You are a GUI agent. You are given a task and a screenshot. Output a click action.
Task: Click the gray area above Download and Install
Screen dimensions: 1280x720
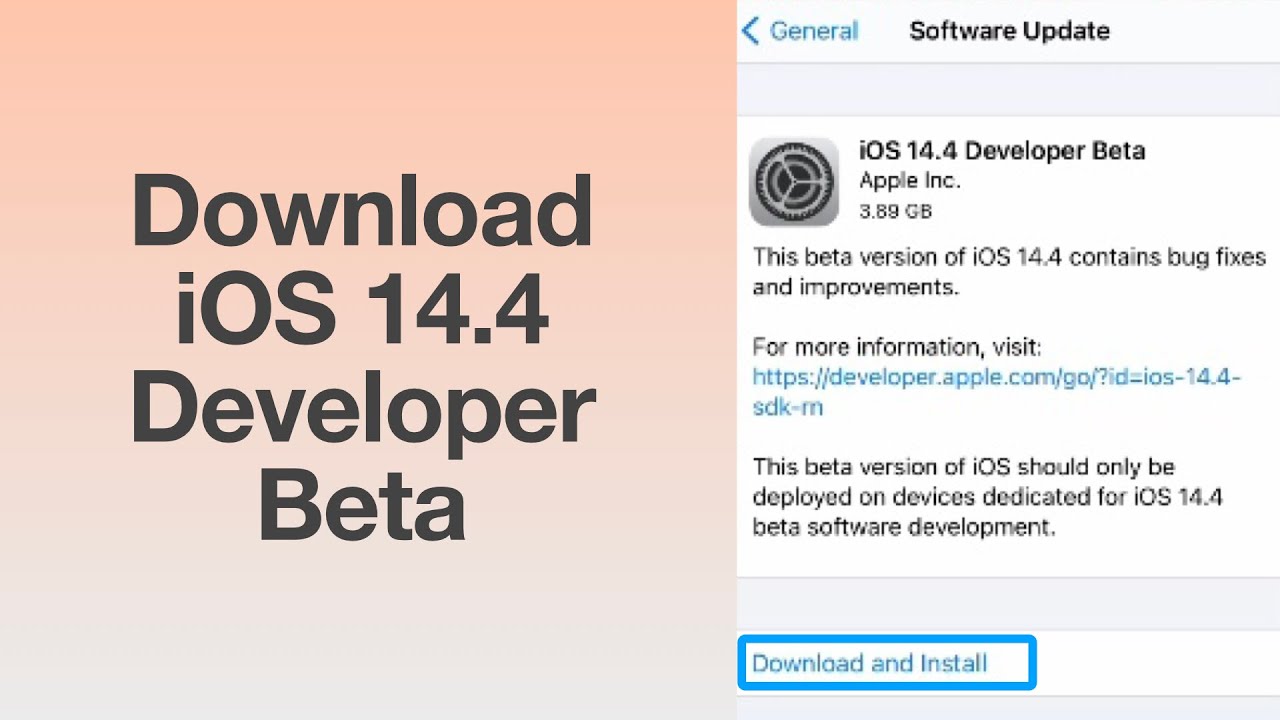[1008, 603]
